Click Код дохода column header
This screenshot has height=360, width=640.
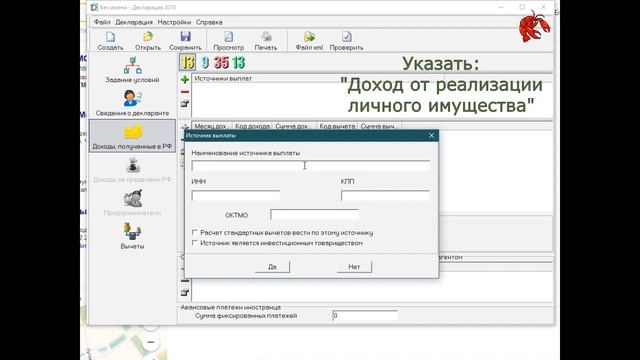[x=252, y=126]
